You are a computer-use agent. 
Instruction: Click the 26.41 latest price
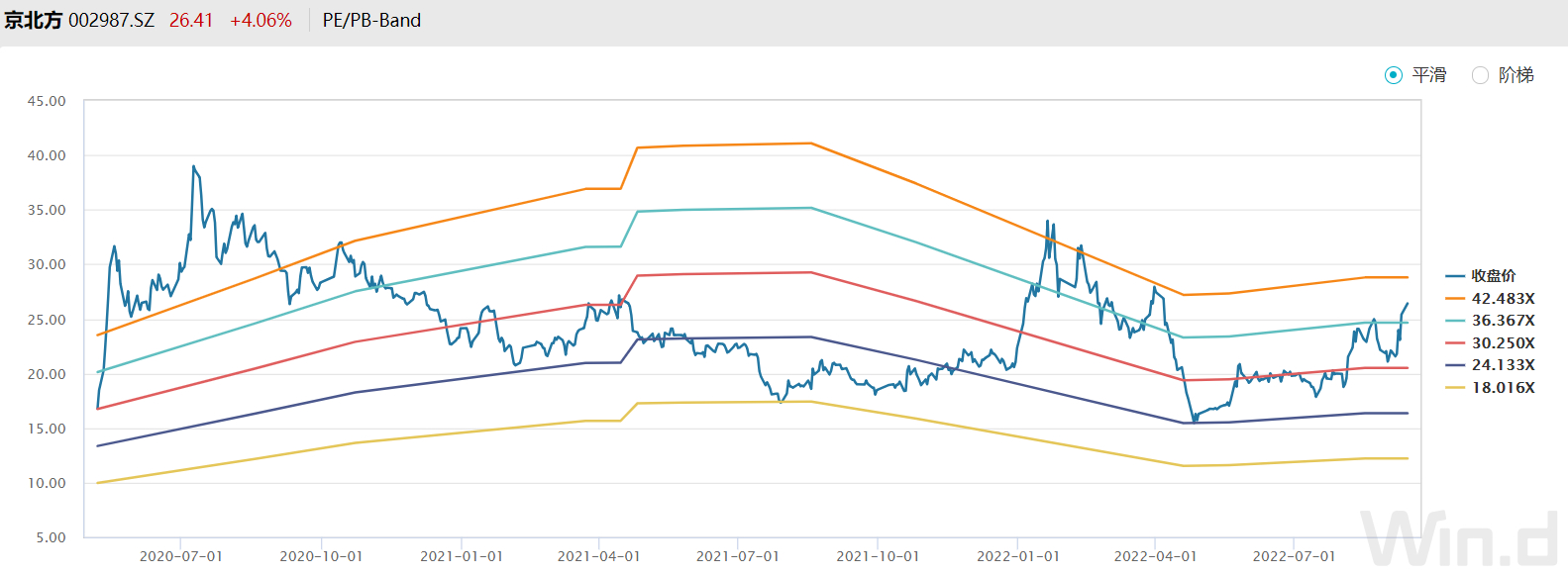(x=191, y=21)
